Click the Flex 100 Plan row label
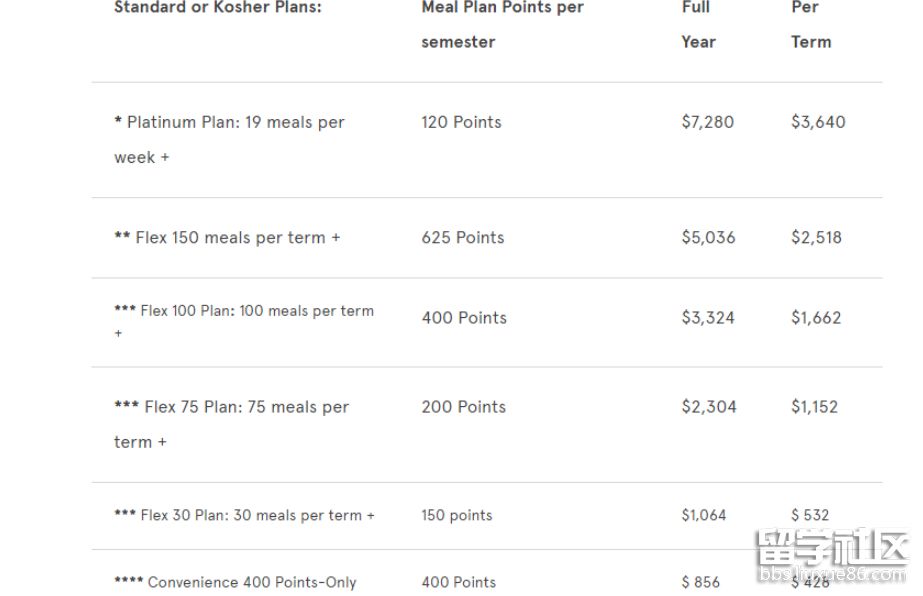 point(244,321)
